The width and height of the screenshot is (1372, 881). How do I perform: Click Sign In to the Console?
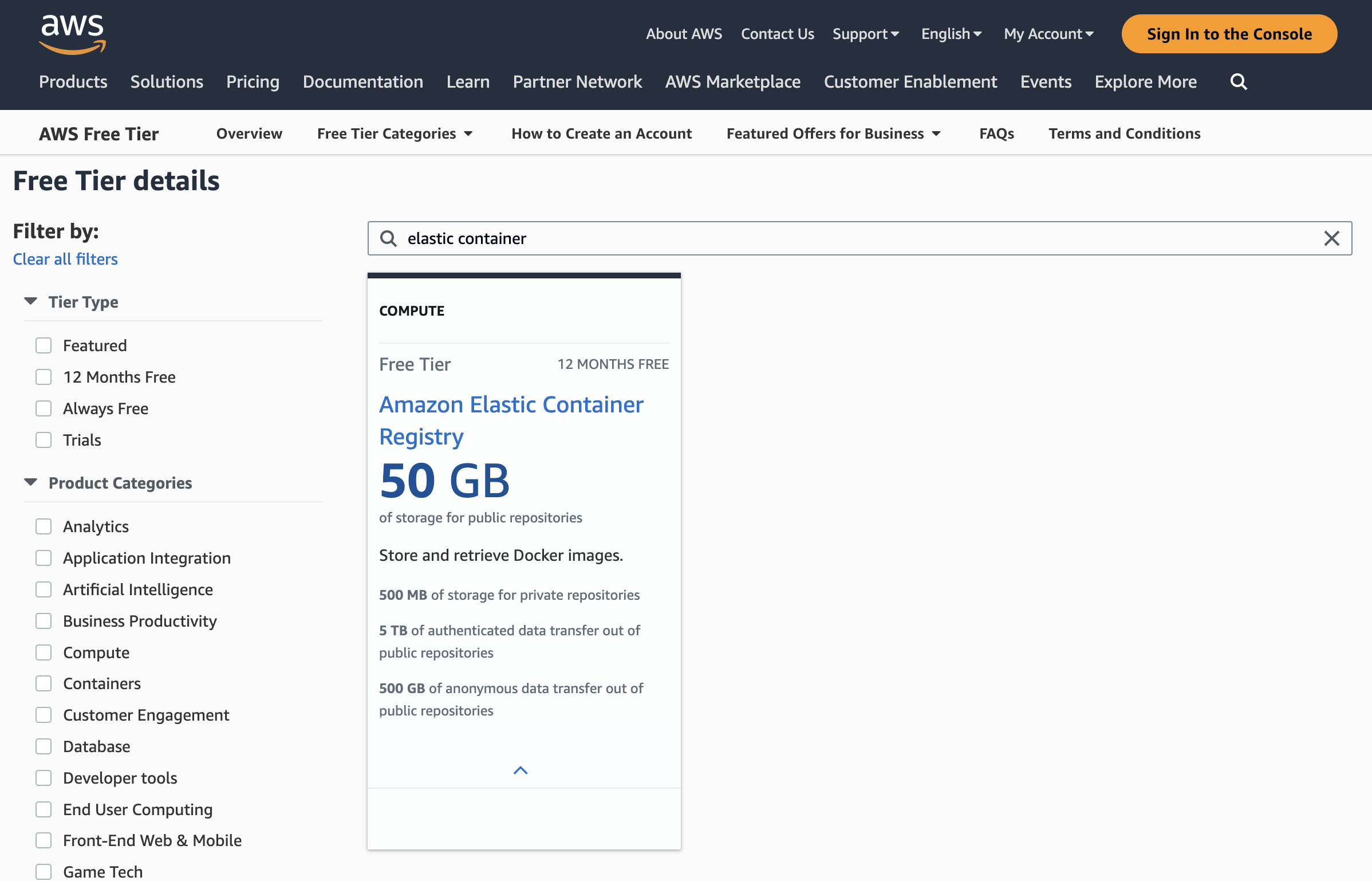(1229, 34)
